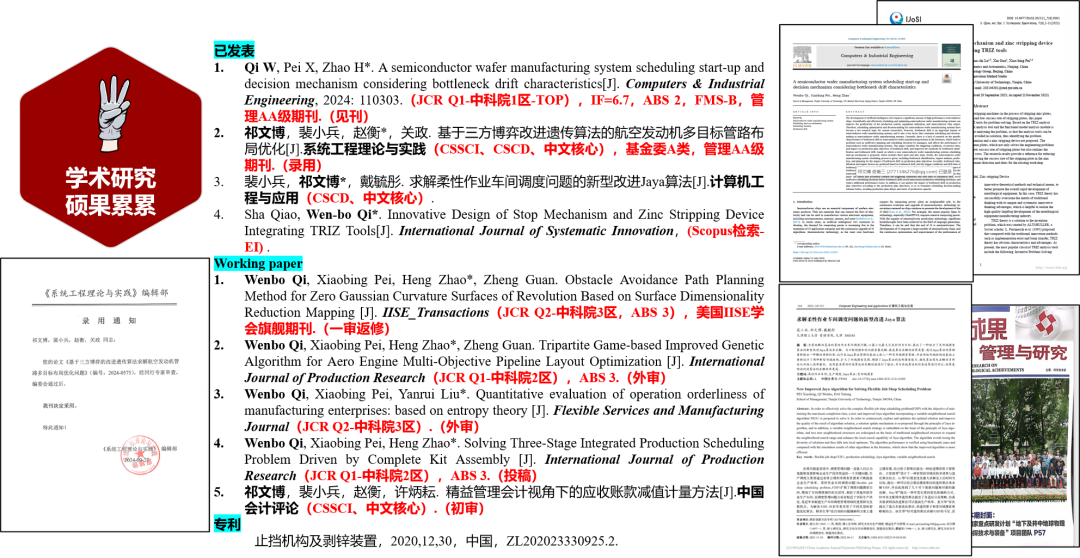
Task: Click the patent number ZL202023330925.2
Action: [561, 541]
